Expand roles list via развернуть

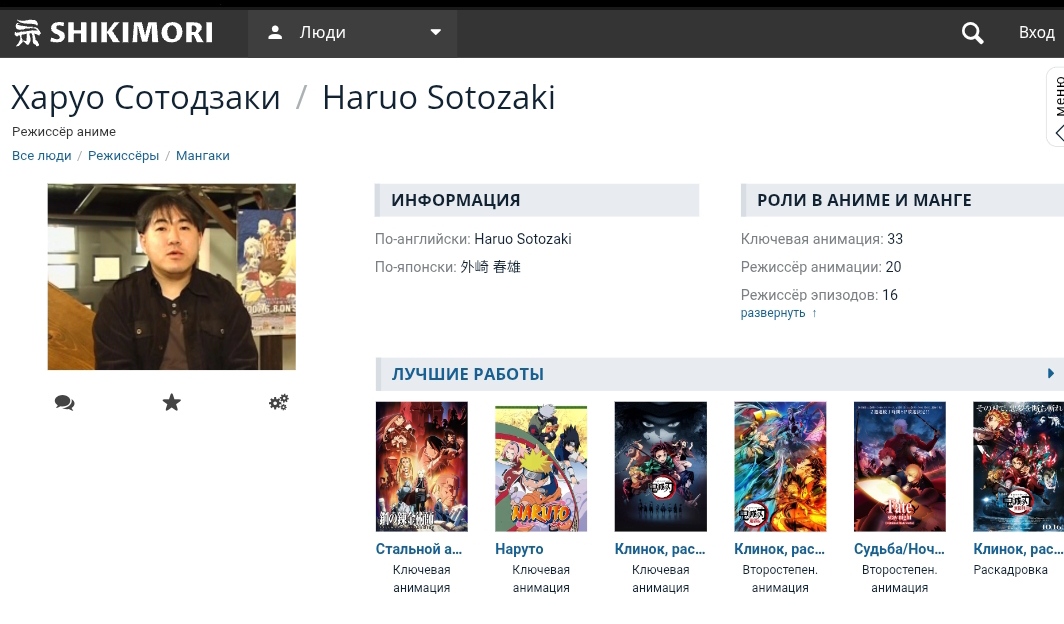coord(778,313)
